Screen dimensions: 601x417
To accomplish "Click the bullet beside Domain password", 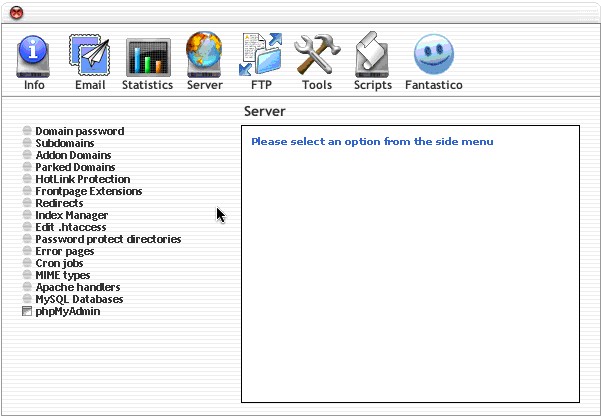I will coord(27,132).
